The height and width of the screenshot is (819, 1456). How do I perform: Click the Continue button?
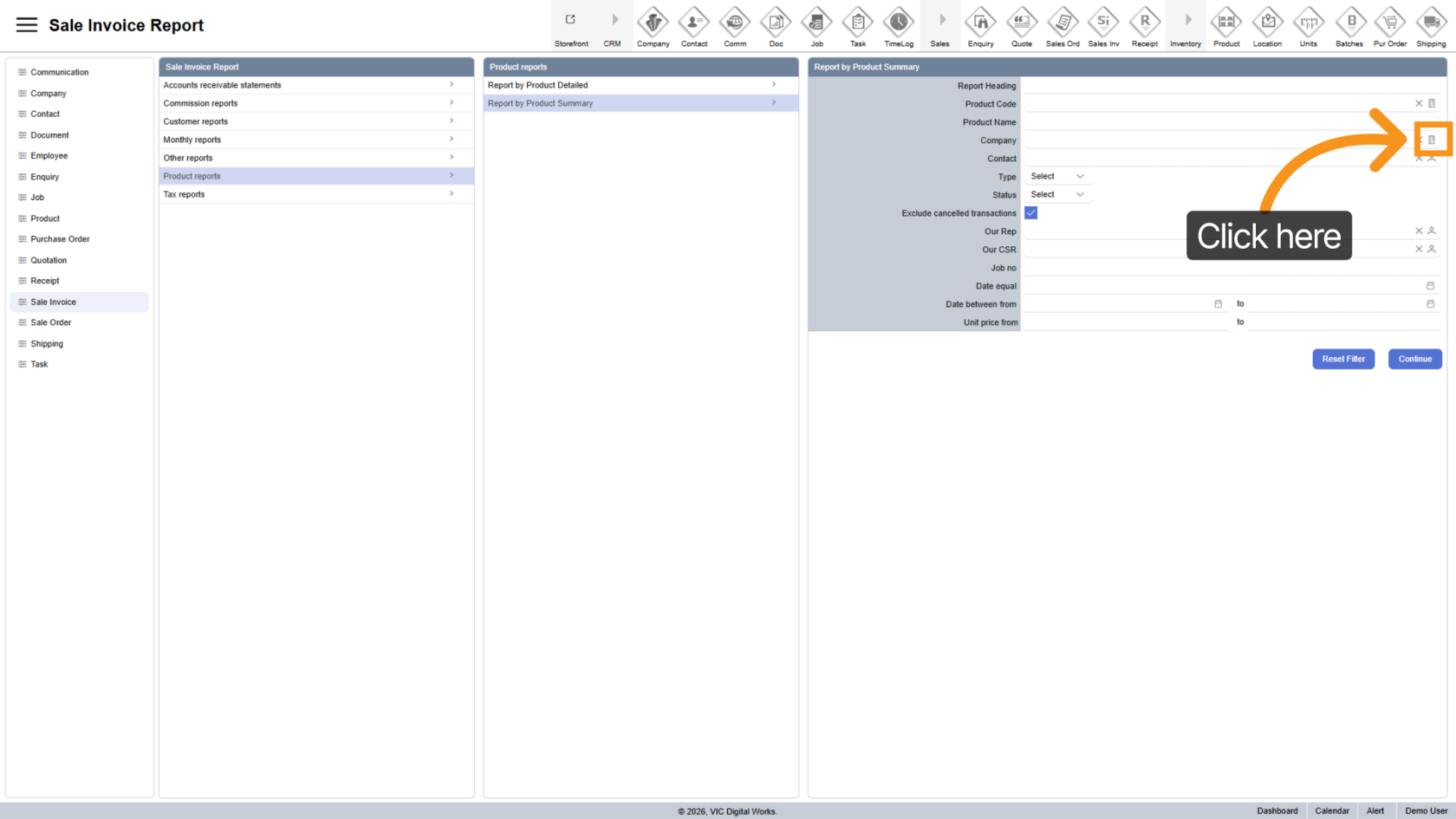[1414, 359]
